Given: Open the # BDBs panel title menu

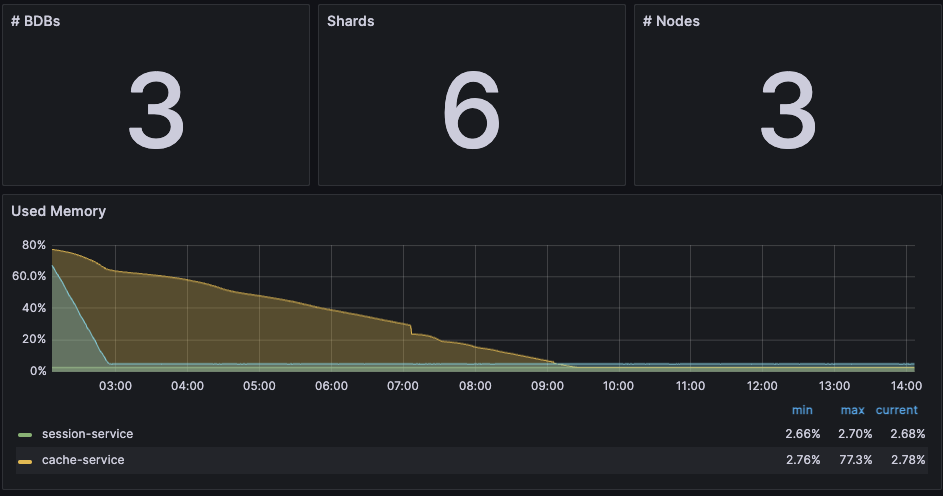Looking at the screenshot, I should tap(35, 21).
